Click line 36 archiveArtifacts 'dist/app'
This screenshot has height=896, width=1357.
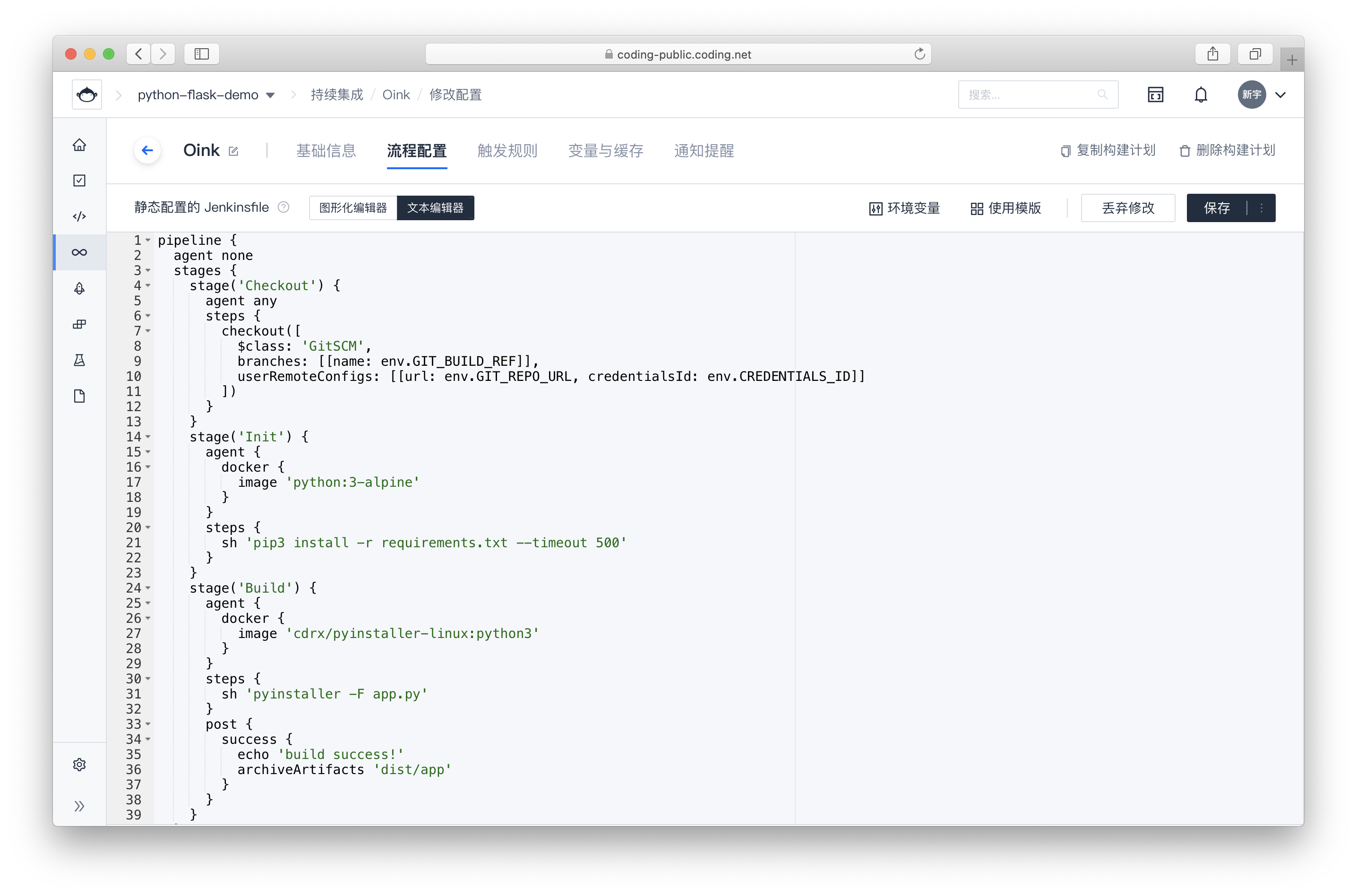(x=344, y=770)
